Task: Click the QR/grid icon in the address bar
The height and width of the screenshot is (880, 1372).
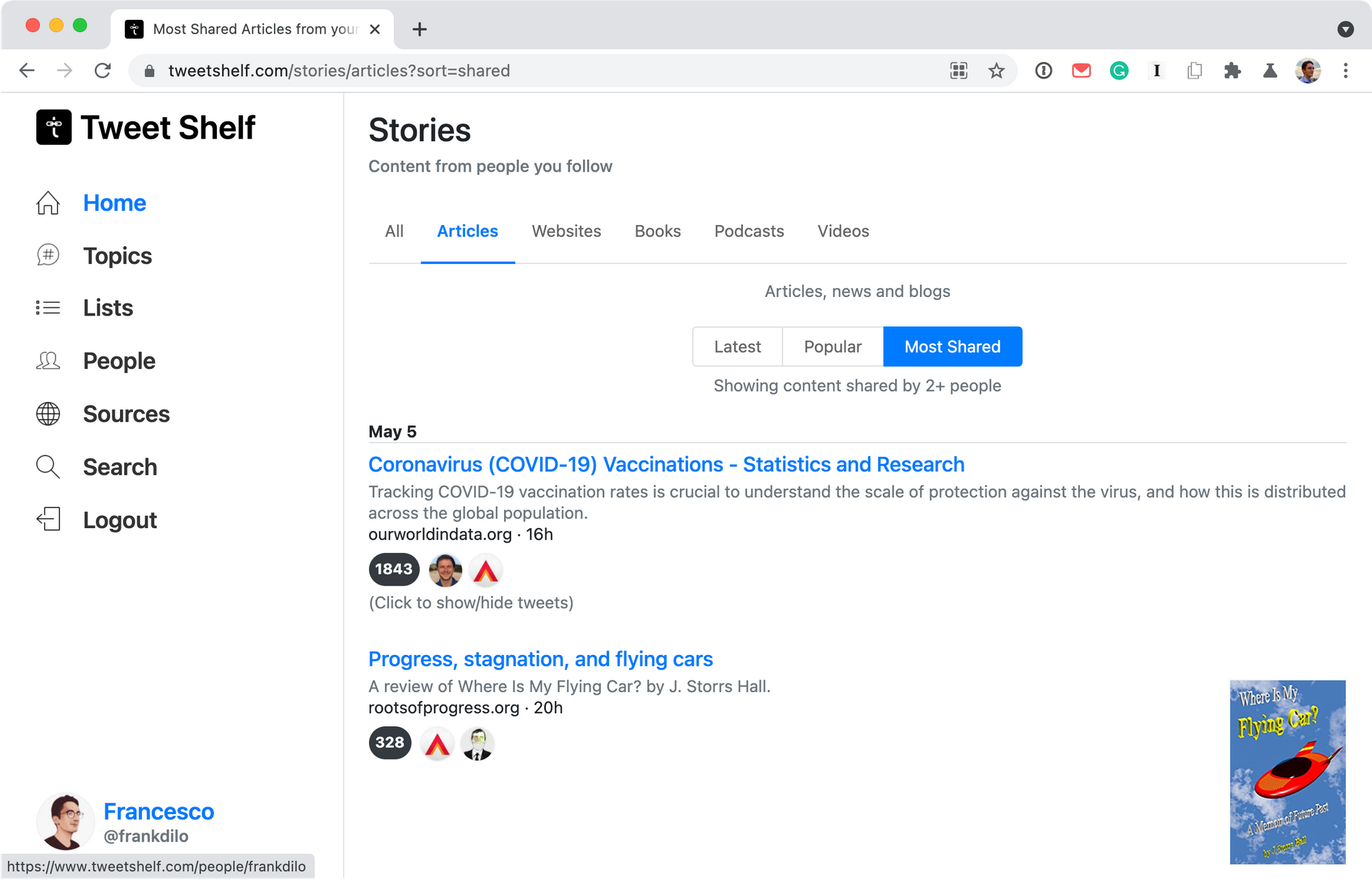Action: point(958,71)
